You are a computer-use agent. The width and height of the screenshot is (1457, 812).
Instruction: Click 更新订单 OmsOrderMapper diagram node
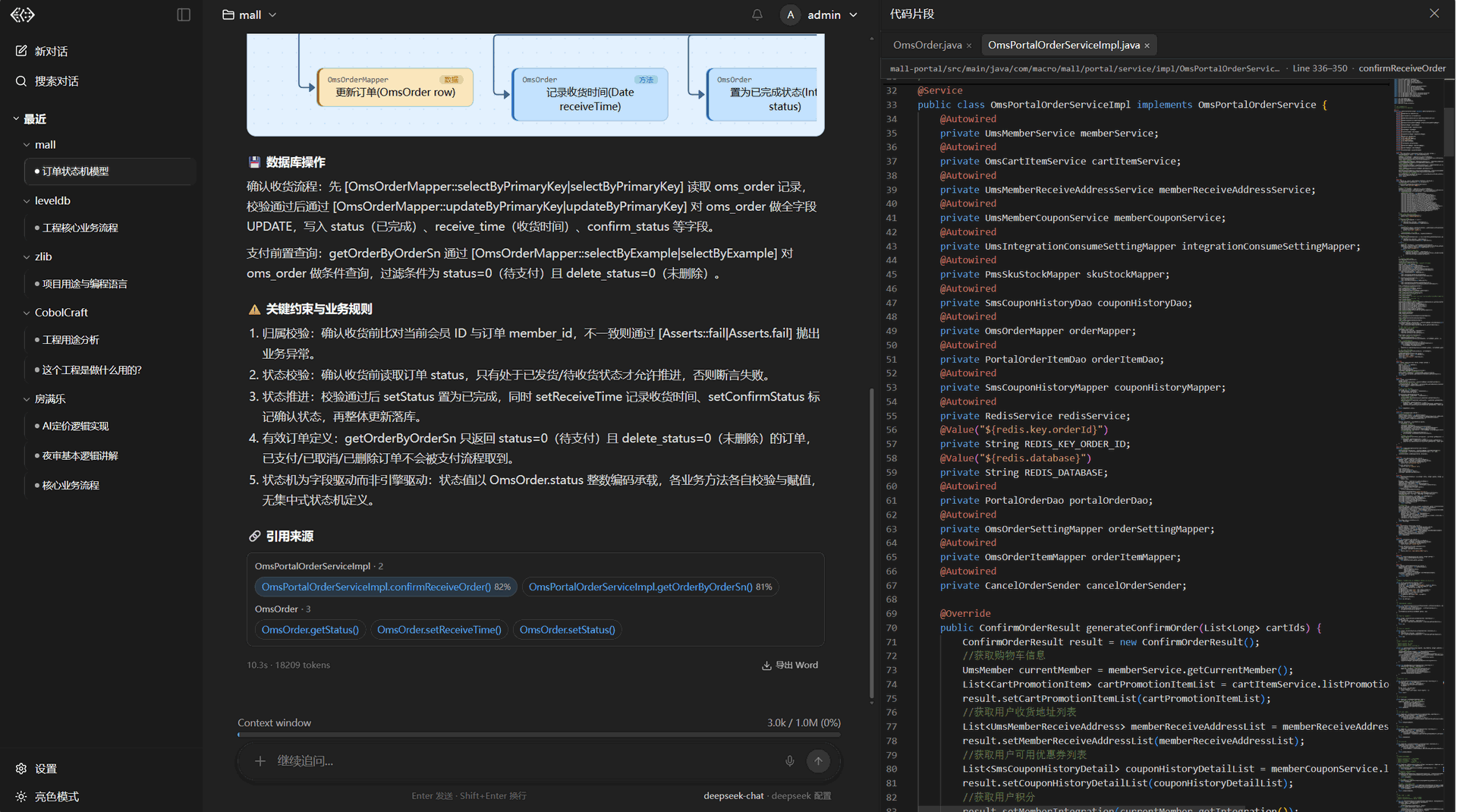click(395, 87)
